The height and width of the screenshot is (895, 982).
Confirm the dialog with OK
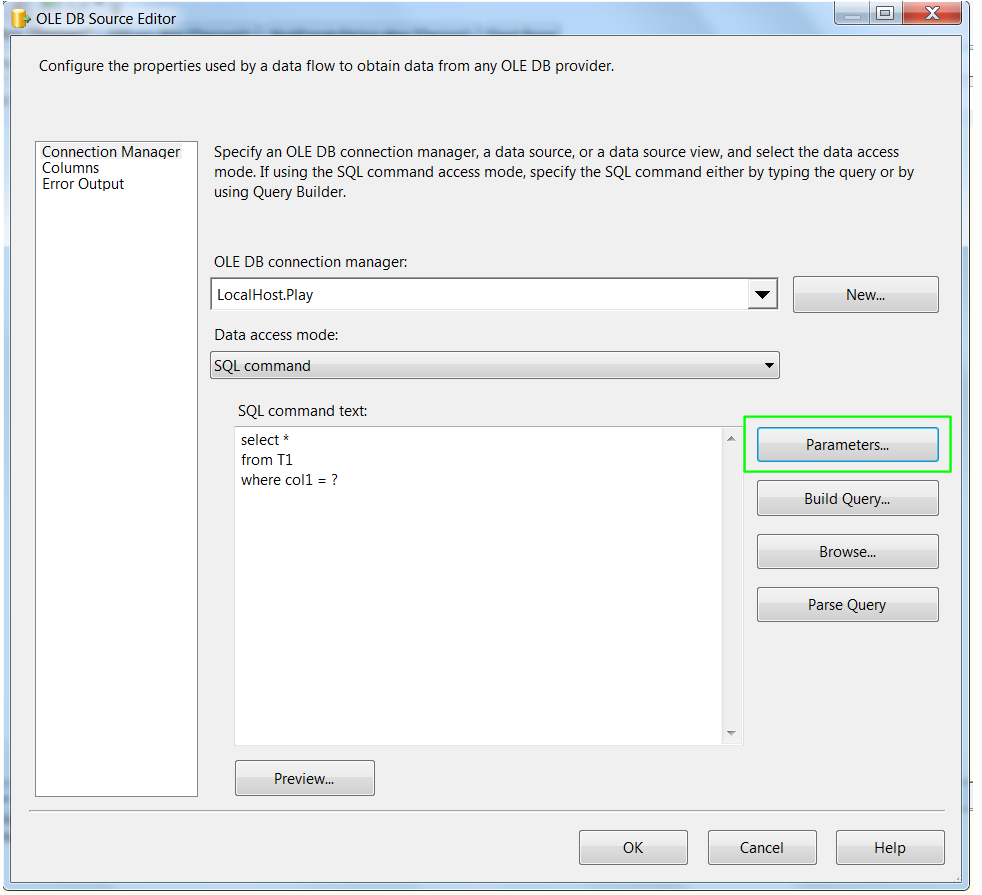(633, 847)
